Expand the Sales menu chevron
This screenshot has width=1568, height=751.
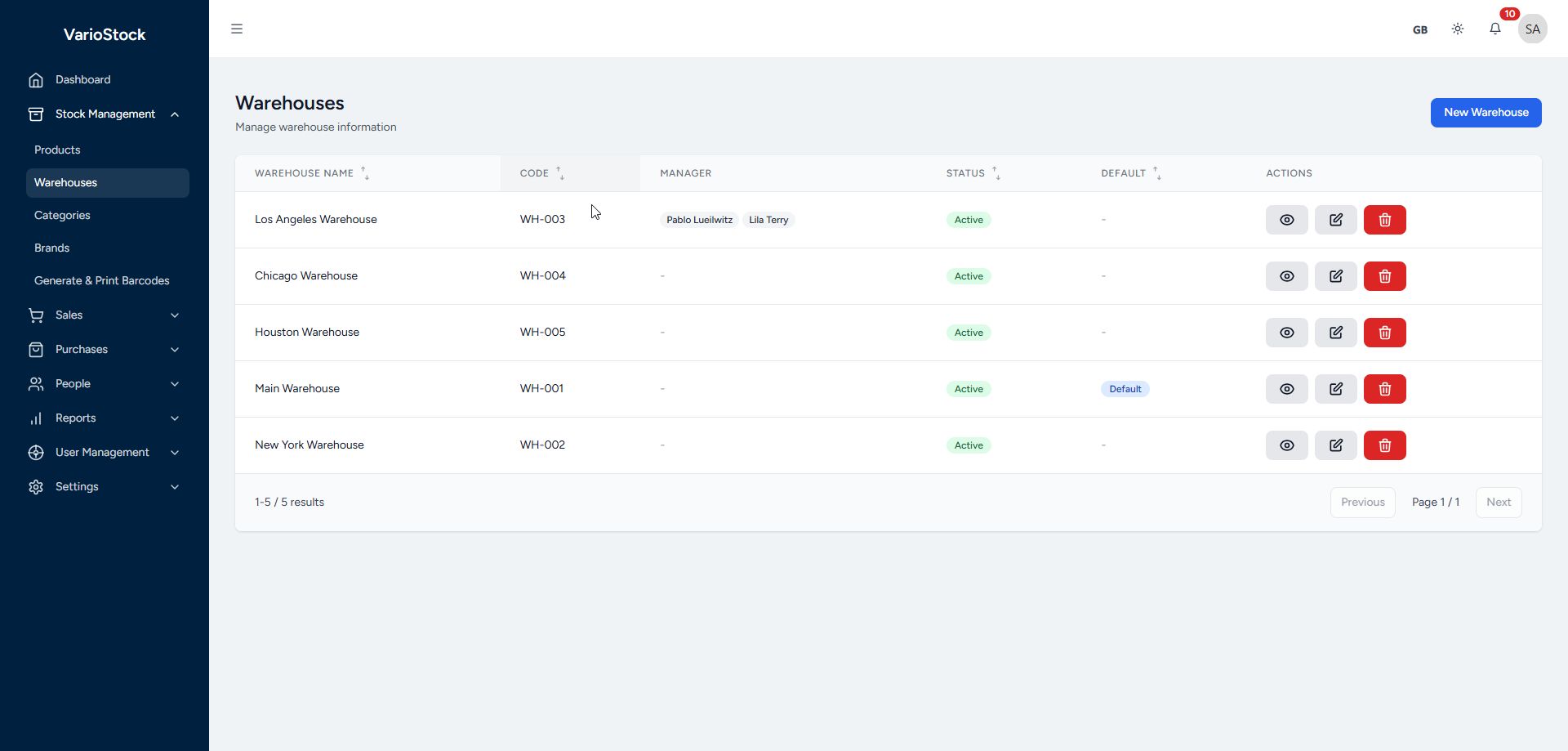175,315
